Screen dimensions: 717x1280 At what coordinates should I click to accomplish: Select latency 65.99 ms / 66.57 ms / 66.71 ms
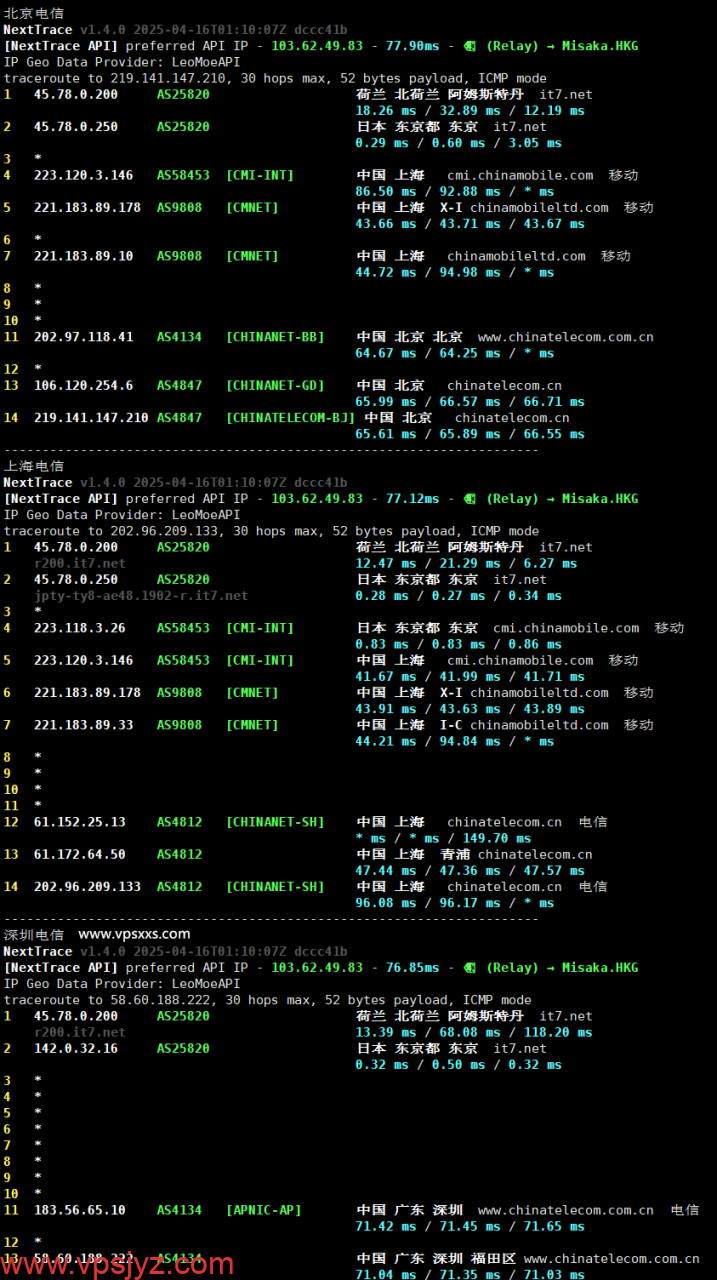pos(470,402)
